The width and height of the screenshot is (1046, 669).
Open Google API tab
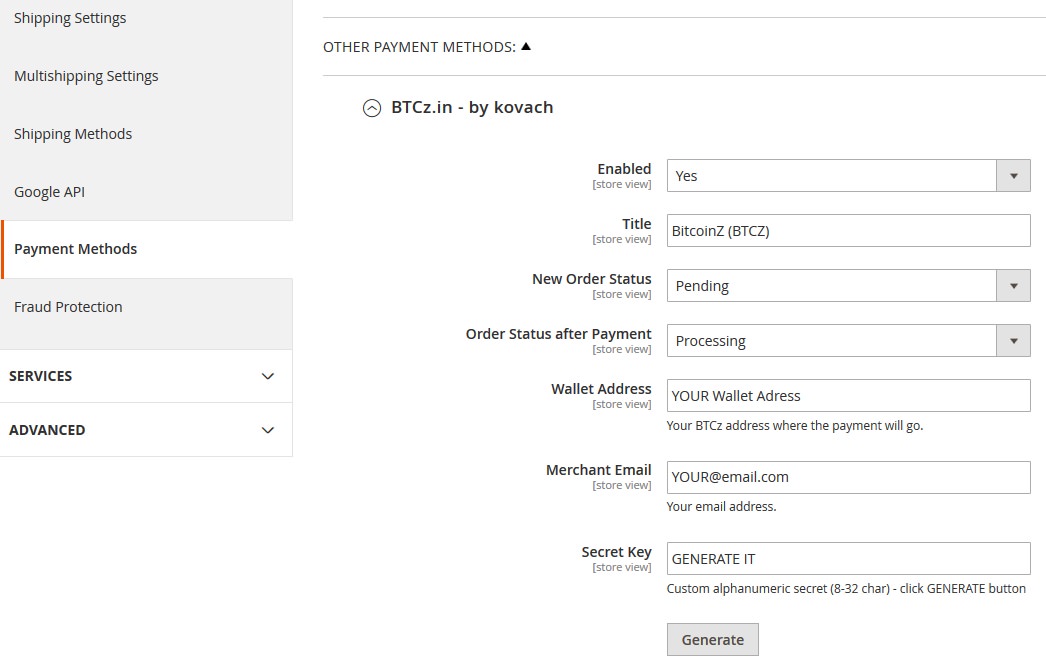point(146,192)
